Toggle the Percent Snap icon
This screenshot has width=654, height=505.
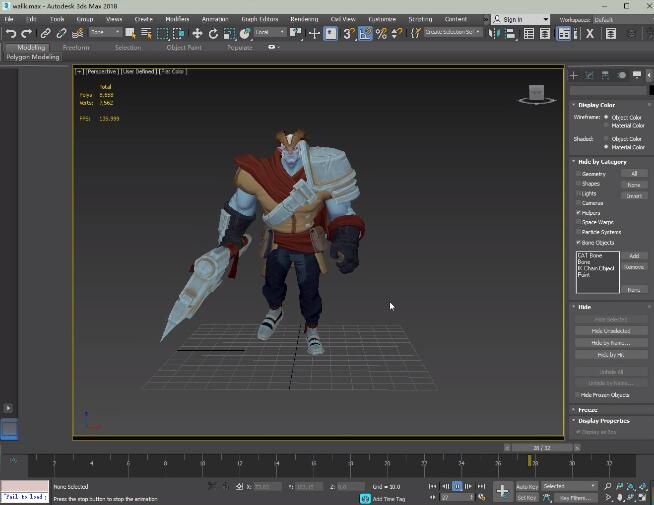pyautogui.click(x=381, y=33)
